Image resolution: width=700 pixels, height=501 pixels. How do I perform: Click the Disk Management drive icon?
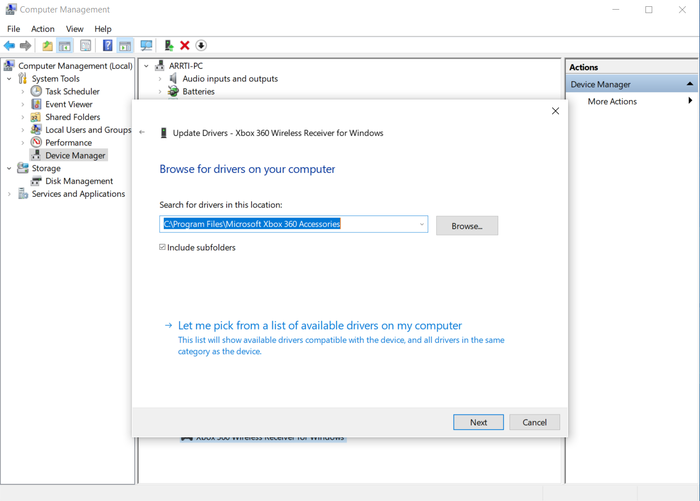[x=36, y=181]
